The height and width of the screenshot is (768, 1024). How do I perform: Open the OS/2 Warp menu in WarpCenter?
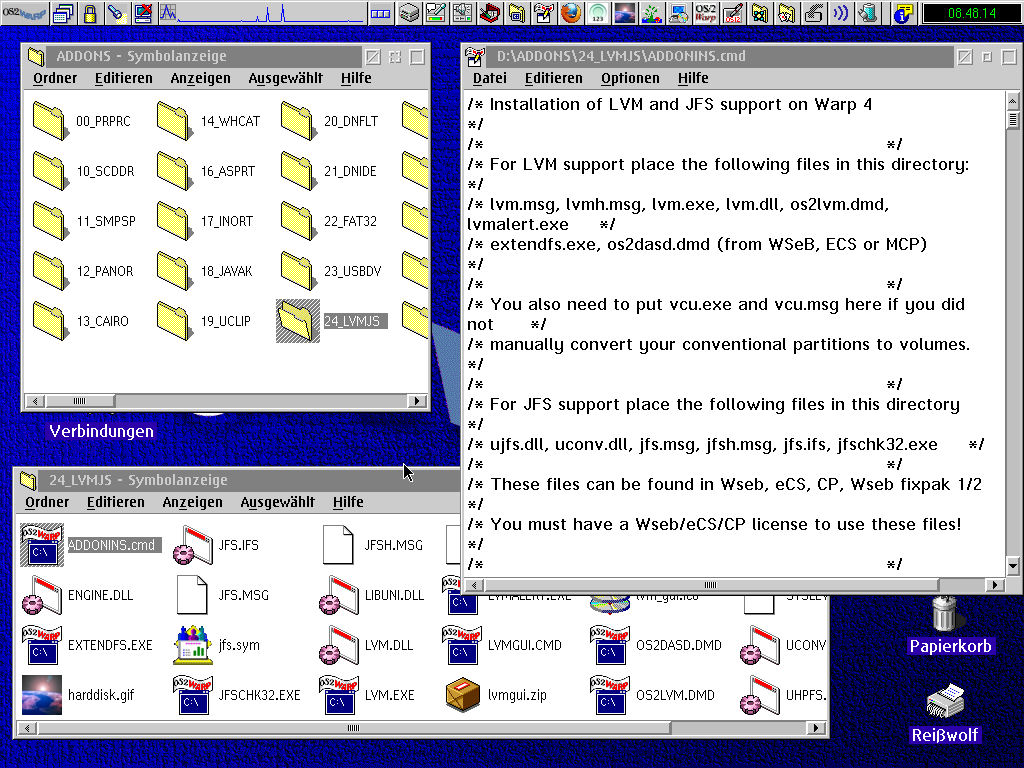pyautogui.click(x=24, y=13)
